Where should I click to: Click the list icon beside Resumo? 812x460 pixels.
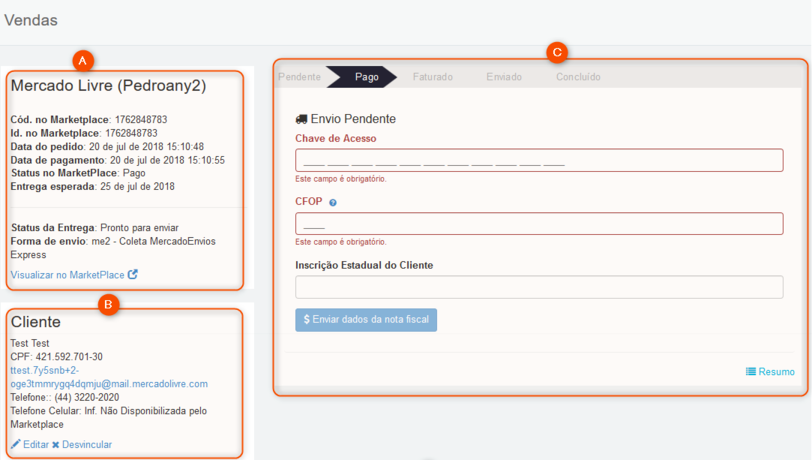(x=750, y=371)
